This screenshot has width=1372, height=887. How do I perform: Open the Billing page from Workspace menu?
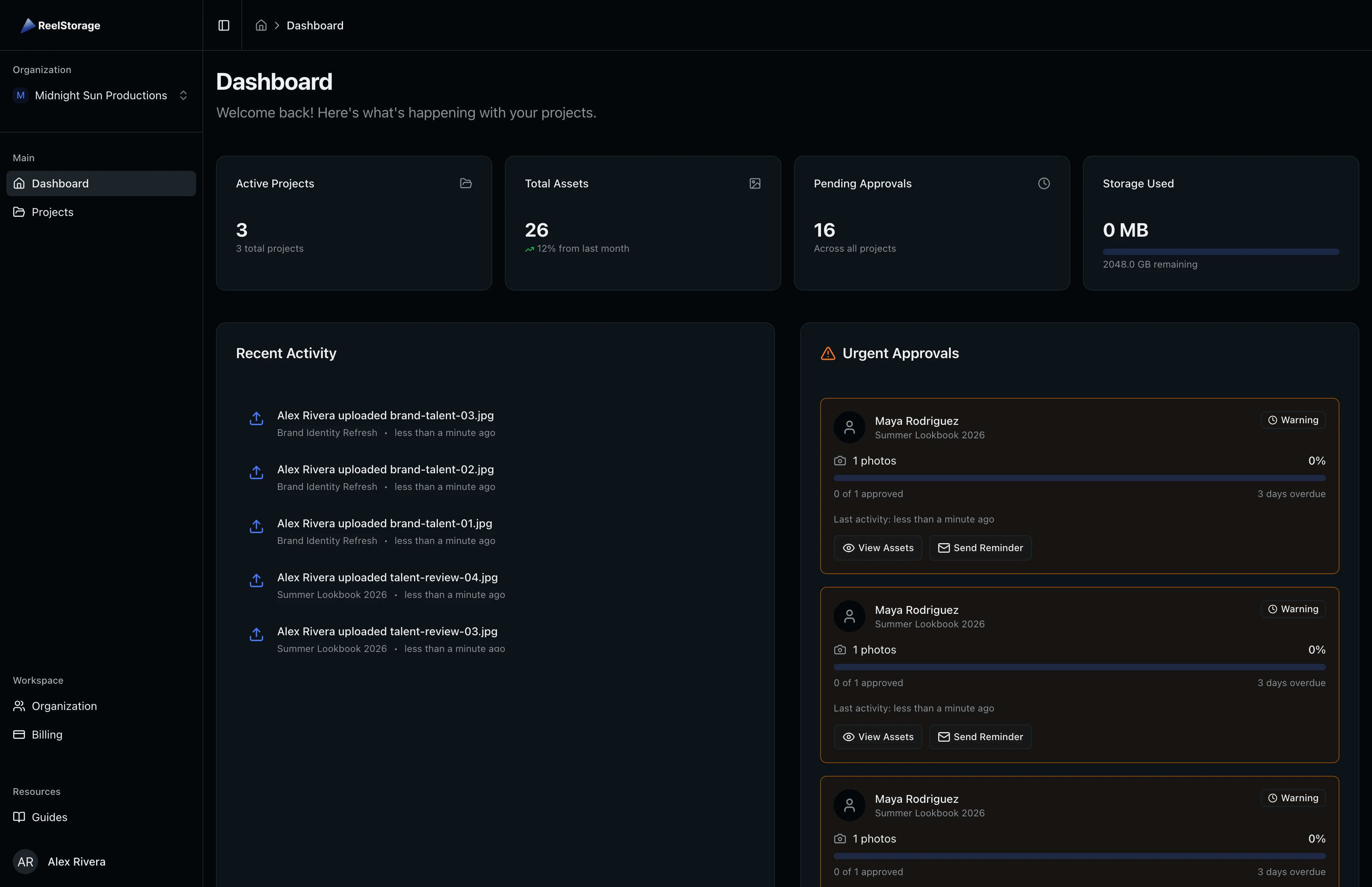pos(46,735)
